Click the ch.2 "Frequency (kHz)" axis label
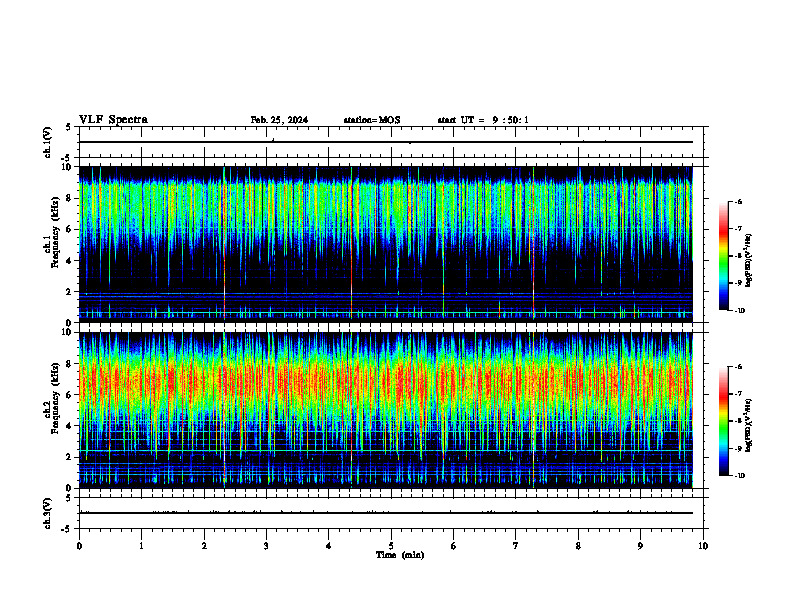Image resolution: width=792 pixels, height=612 pixels. 55,397
